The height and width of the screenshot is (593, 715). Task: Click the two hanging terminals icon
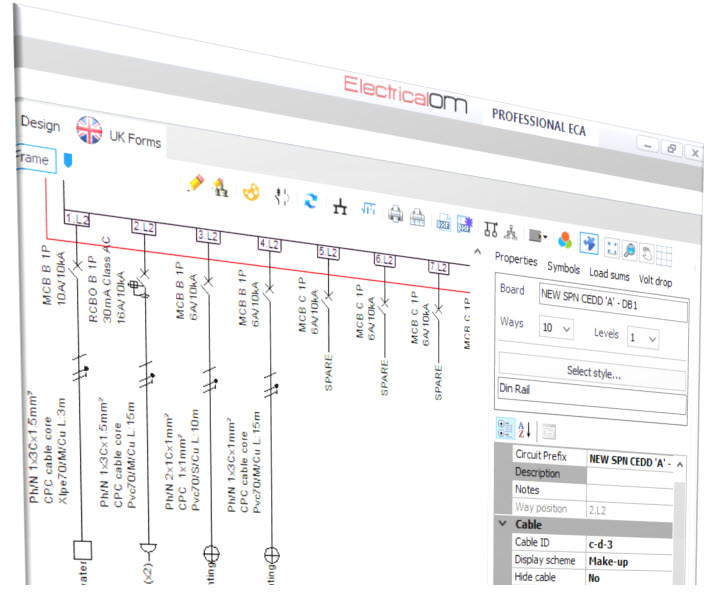point(491,229)
